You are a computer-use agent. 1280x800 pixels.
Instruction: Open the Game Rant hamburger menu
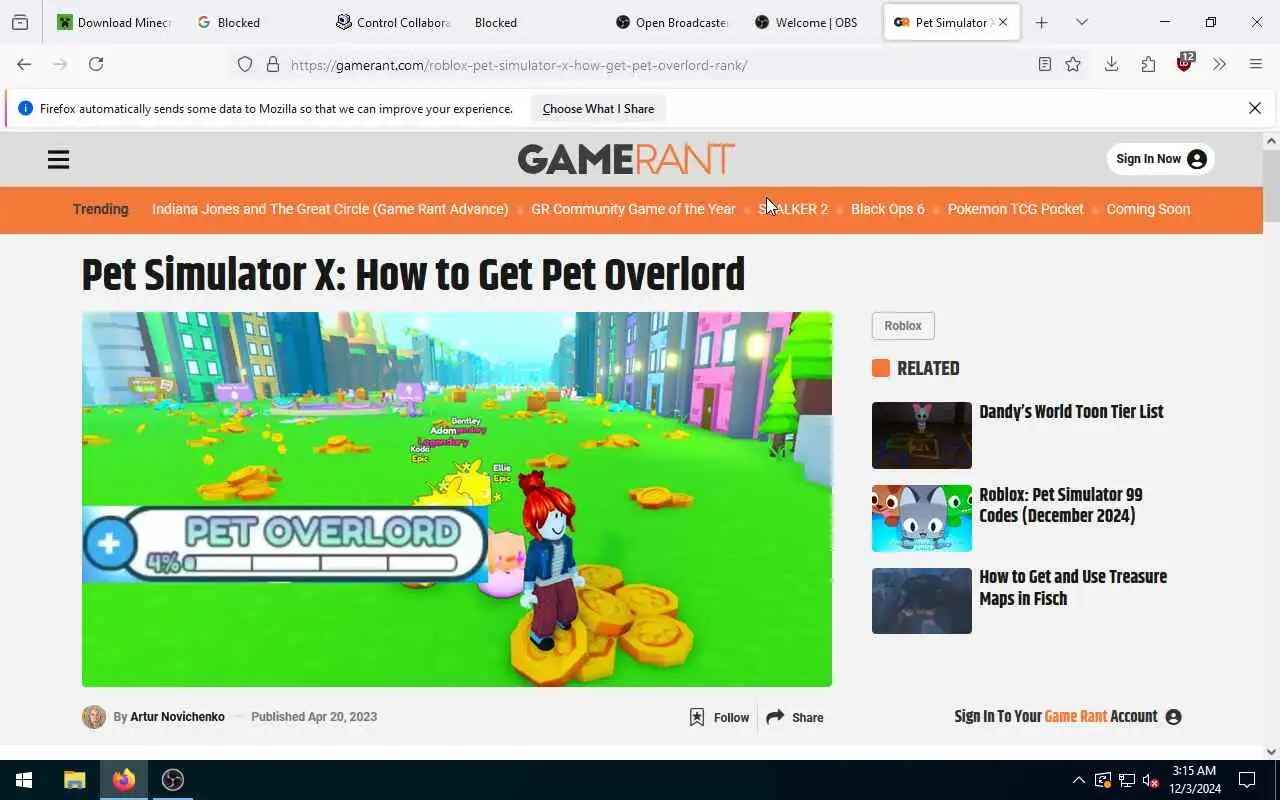(59, 160)
